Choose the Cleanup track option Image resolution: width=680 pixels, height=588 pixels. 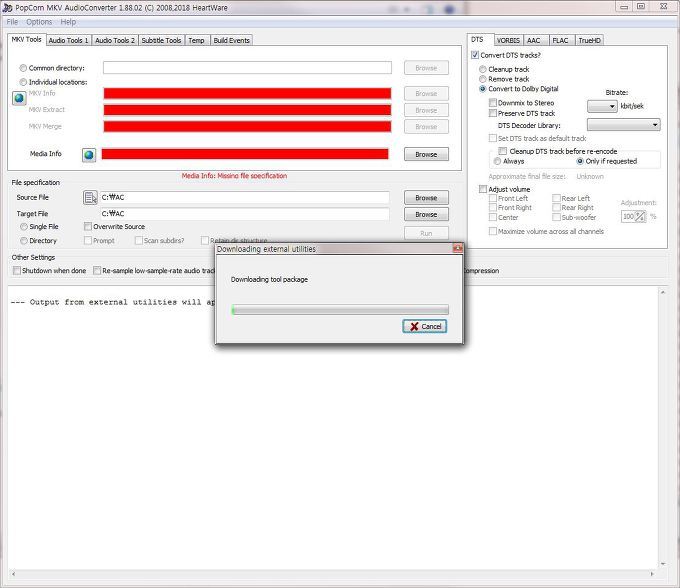click(483, 69)
